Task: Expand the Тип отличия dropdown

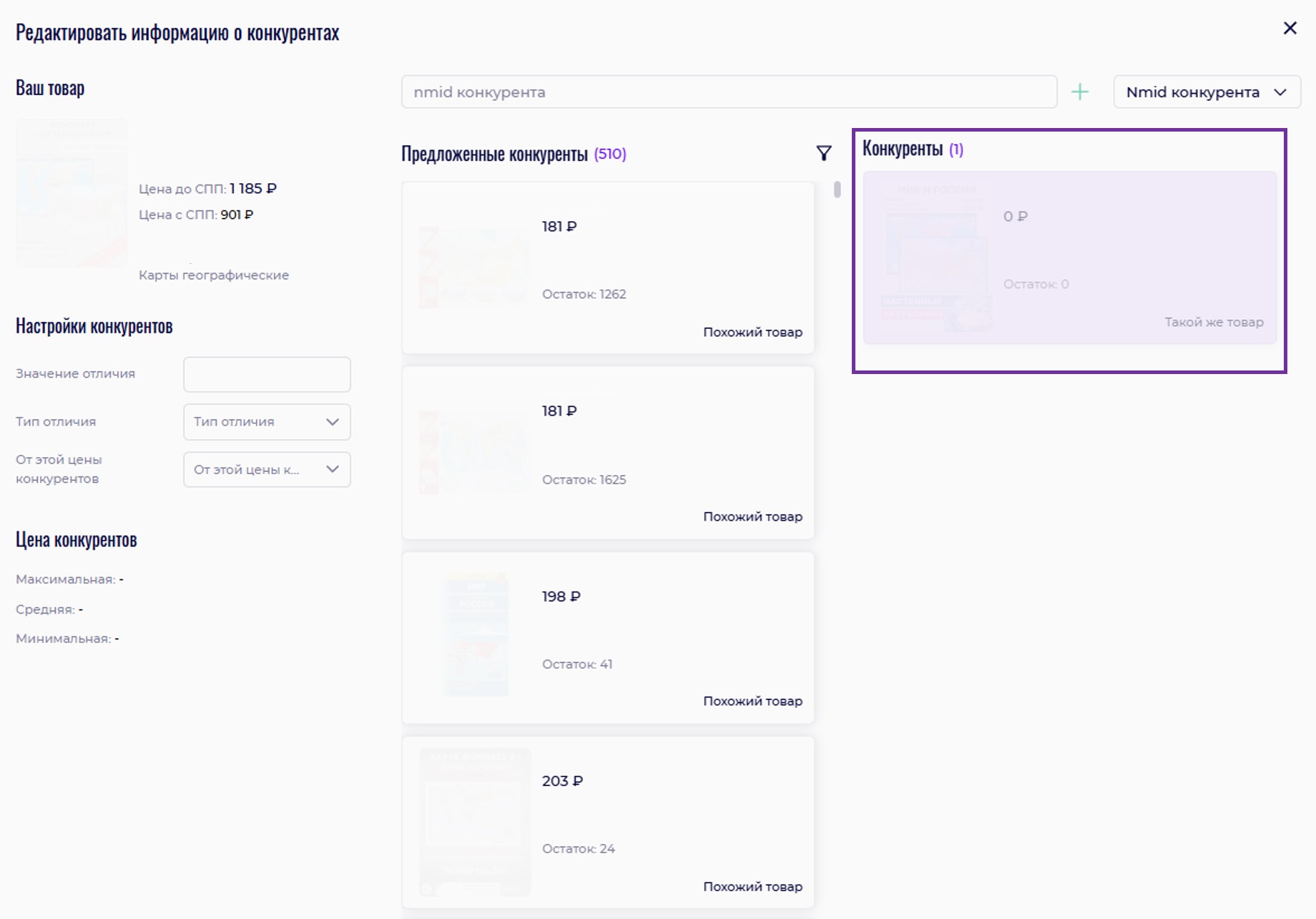Action: (x=267, y=422)
